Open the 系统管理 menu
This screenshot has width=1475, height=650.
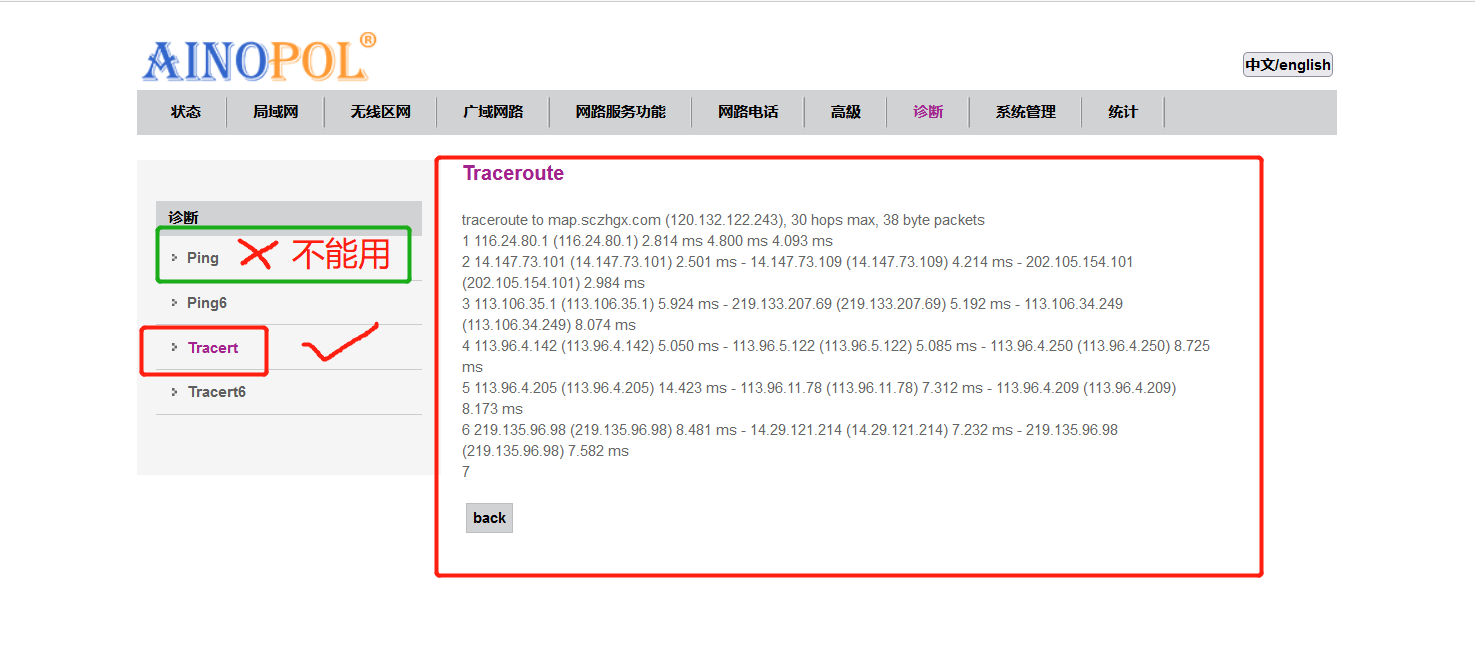click(x=1025, y=112)
